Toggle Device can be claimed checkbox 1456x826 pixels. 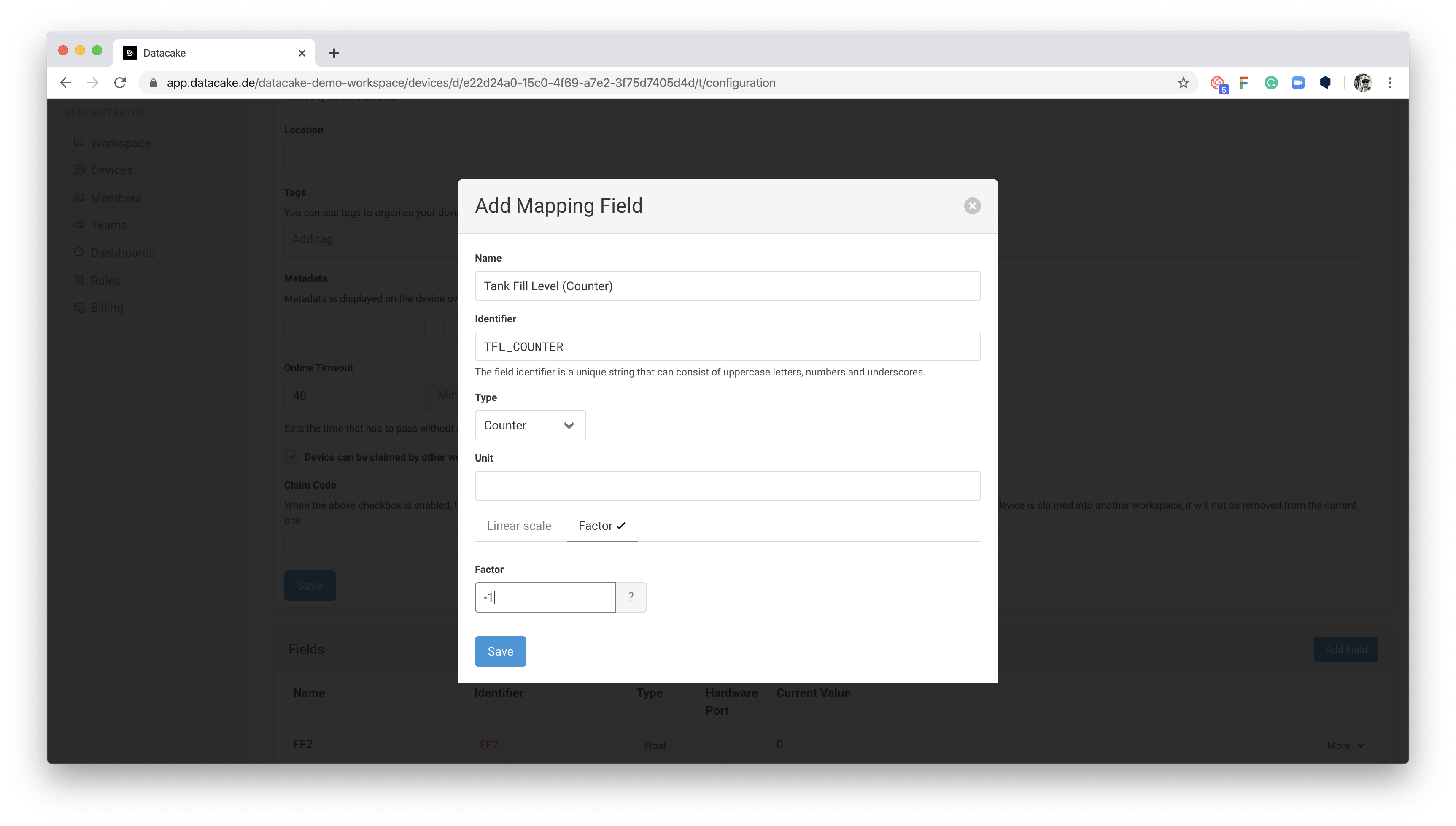click(x=291, y=457)
